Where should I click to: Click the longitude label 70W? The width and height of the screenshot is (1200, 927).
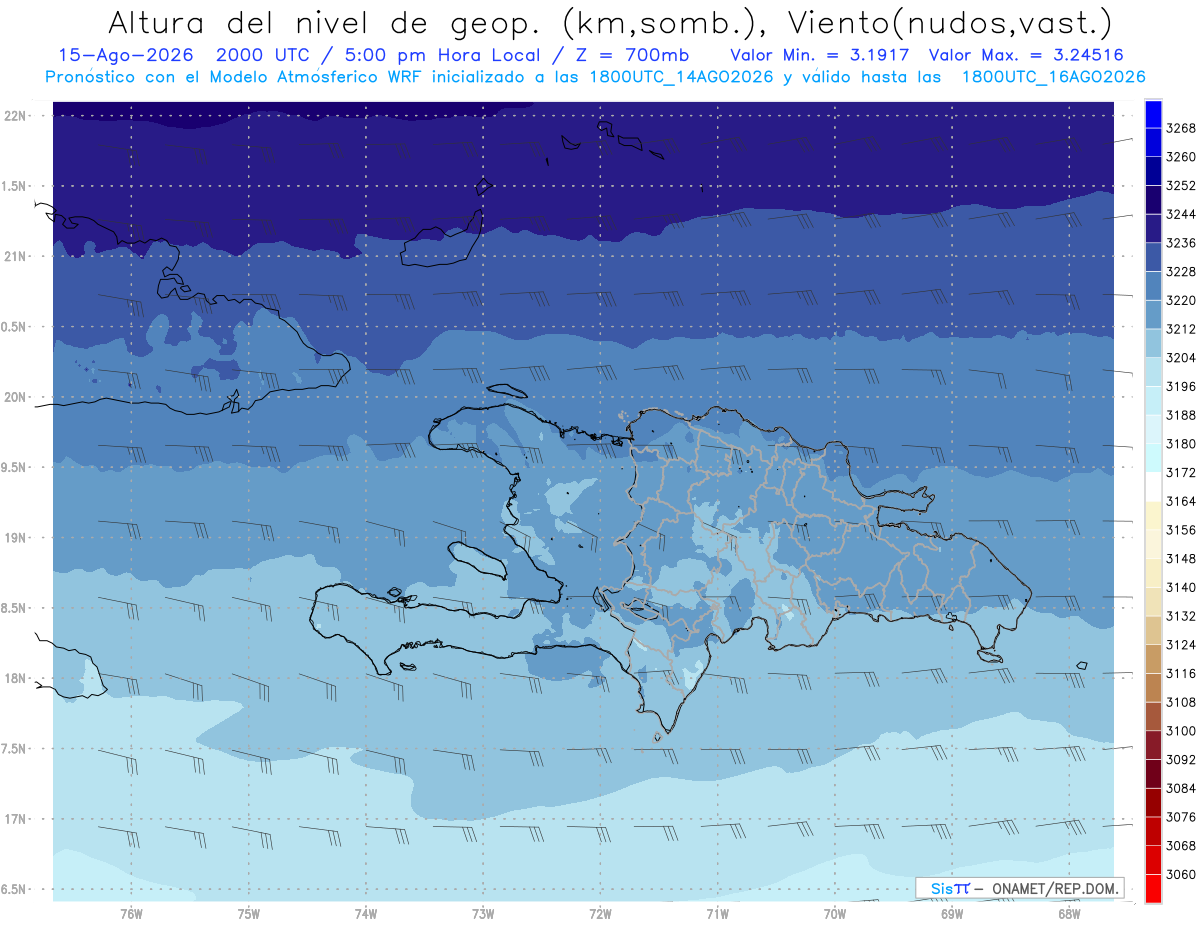point(835,913)
